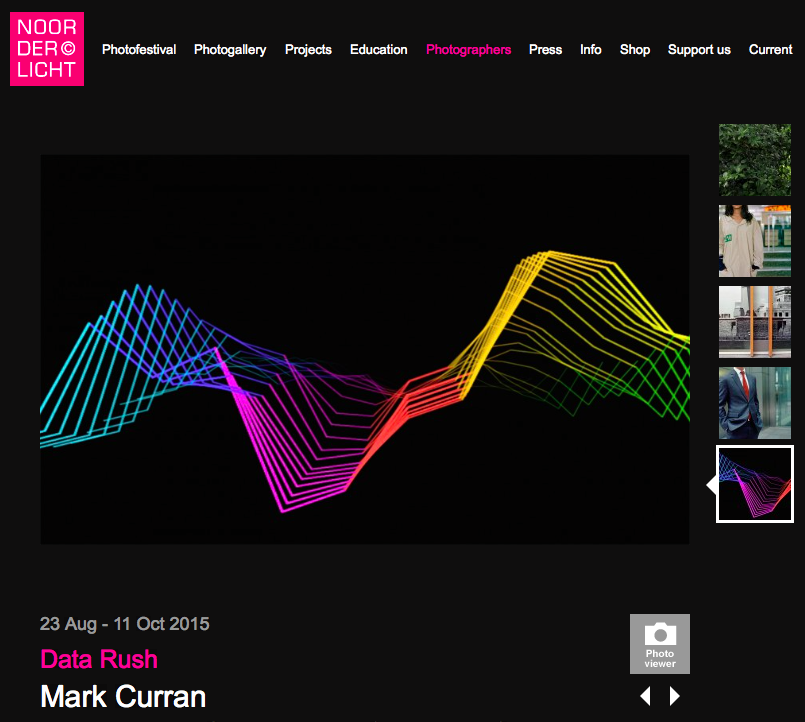
Task: Show the orange pillars building thumbnail
Action: pyautogui.click(x=755, y=322)
